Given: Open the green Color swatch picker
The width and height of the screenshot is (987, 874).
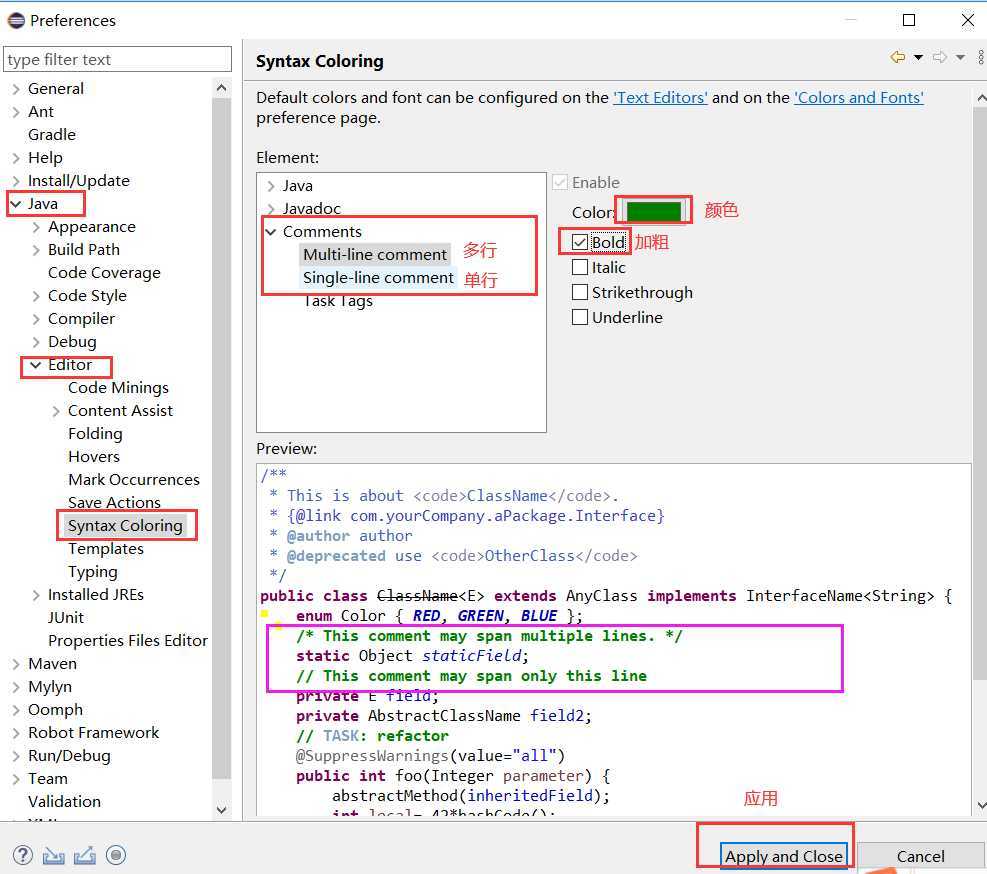Looking at the screenshot, I should coord(654,212).
